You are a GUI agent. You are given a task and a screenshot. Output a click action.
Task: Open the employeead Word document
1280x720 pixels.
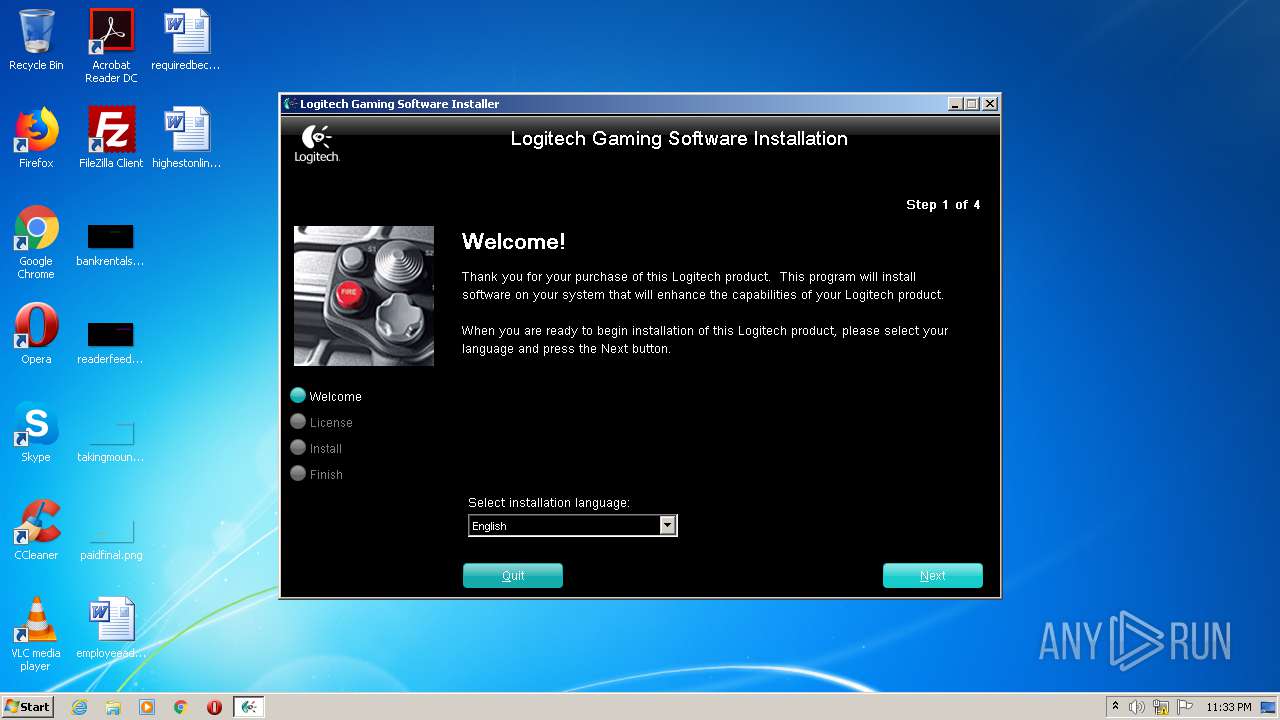111,628
